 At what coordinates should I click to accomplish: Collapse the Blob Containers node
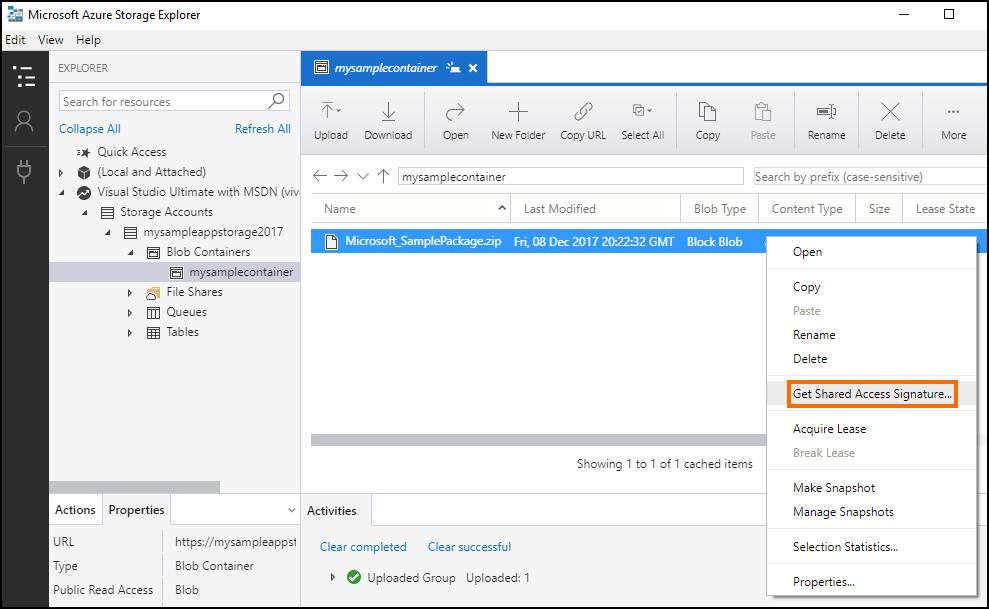[x=130, y=252]
